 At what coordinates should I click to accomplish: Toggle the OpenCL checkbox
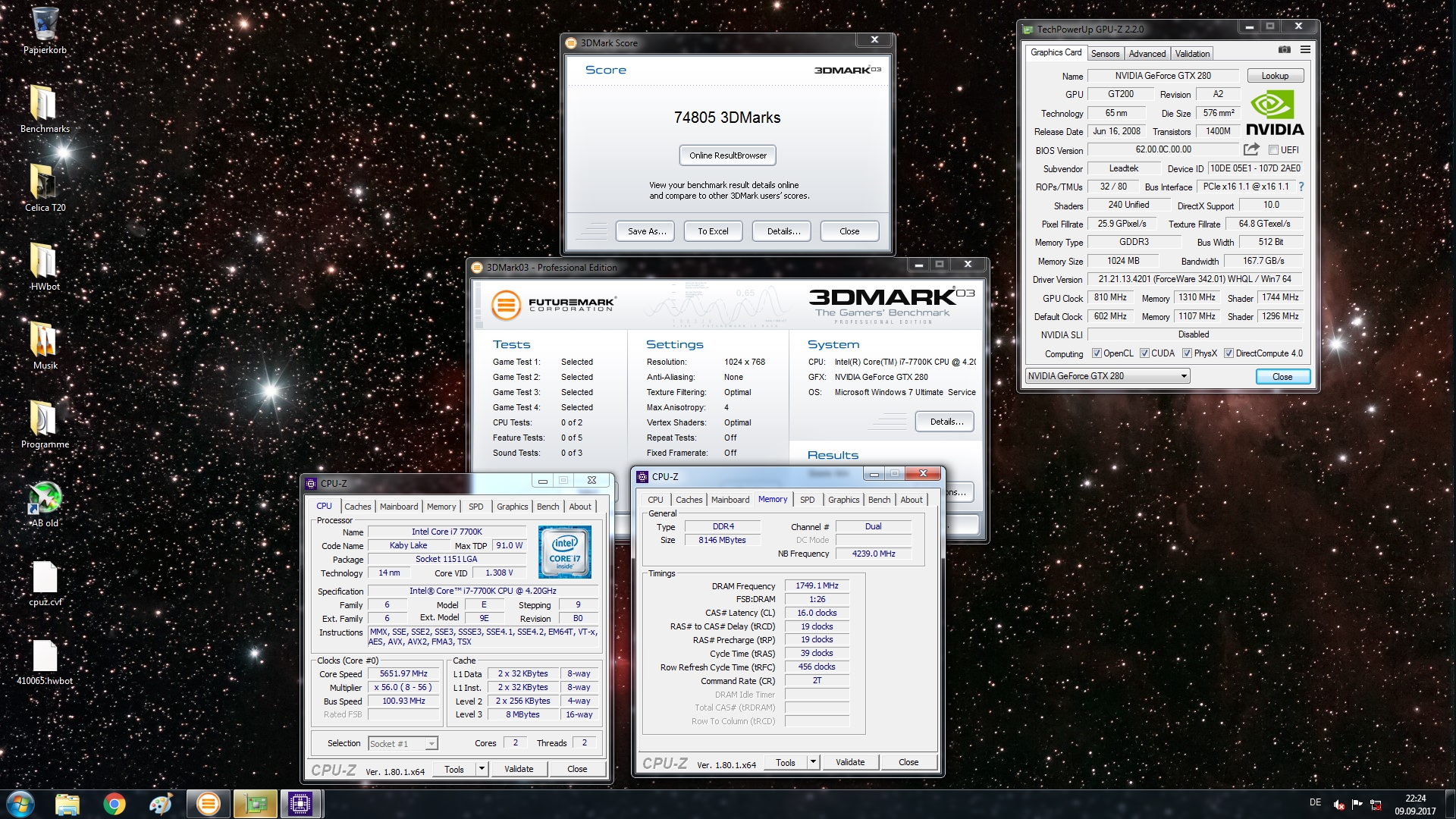pos(1097,353)
